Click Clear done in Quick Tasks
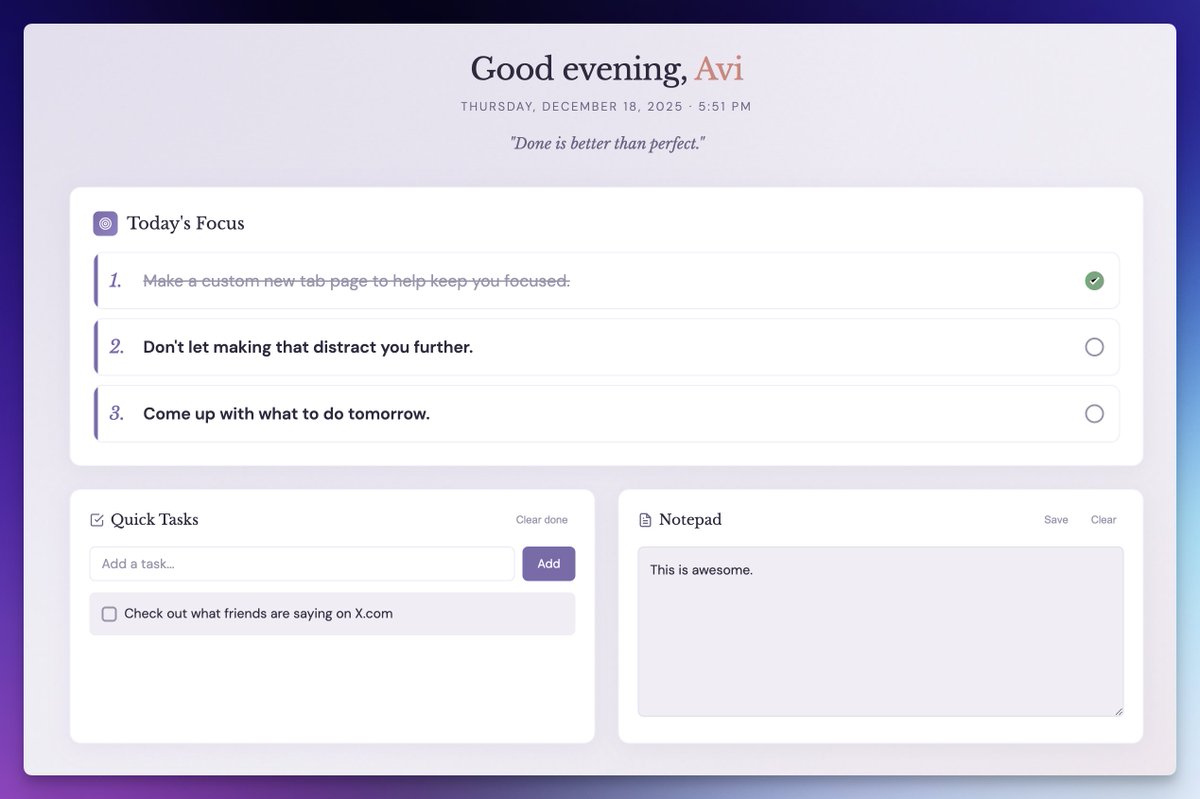 [x=542, y=520]
